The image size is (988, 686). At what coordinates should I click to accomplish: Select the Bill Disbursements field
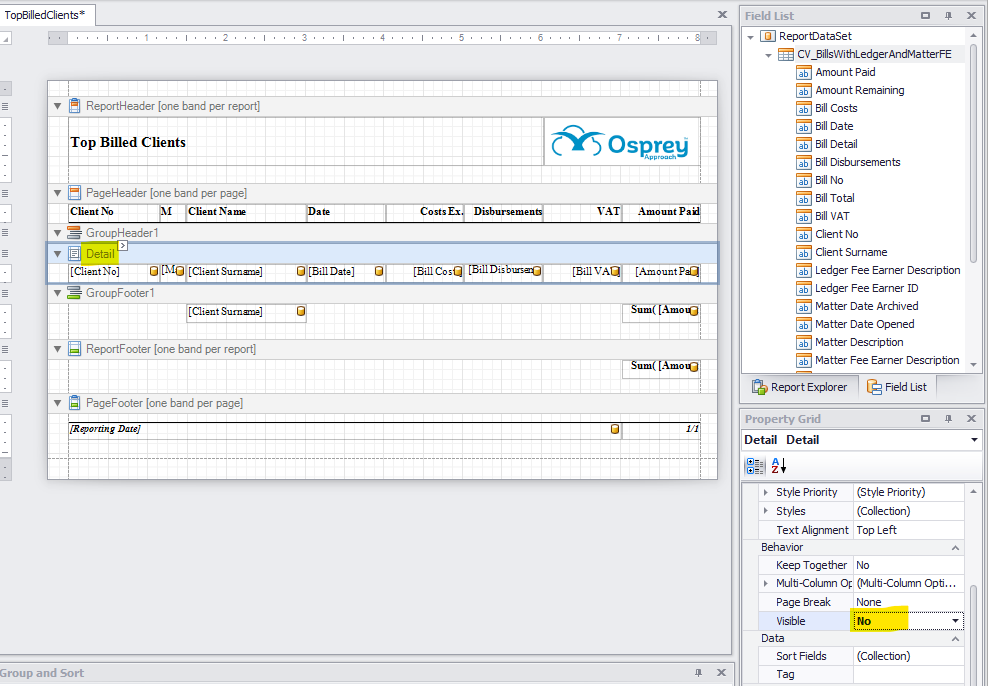858,162
